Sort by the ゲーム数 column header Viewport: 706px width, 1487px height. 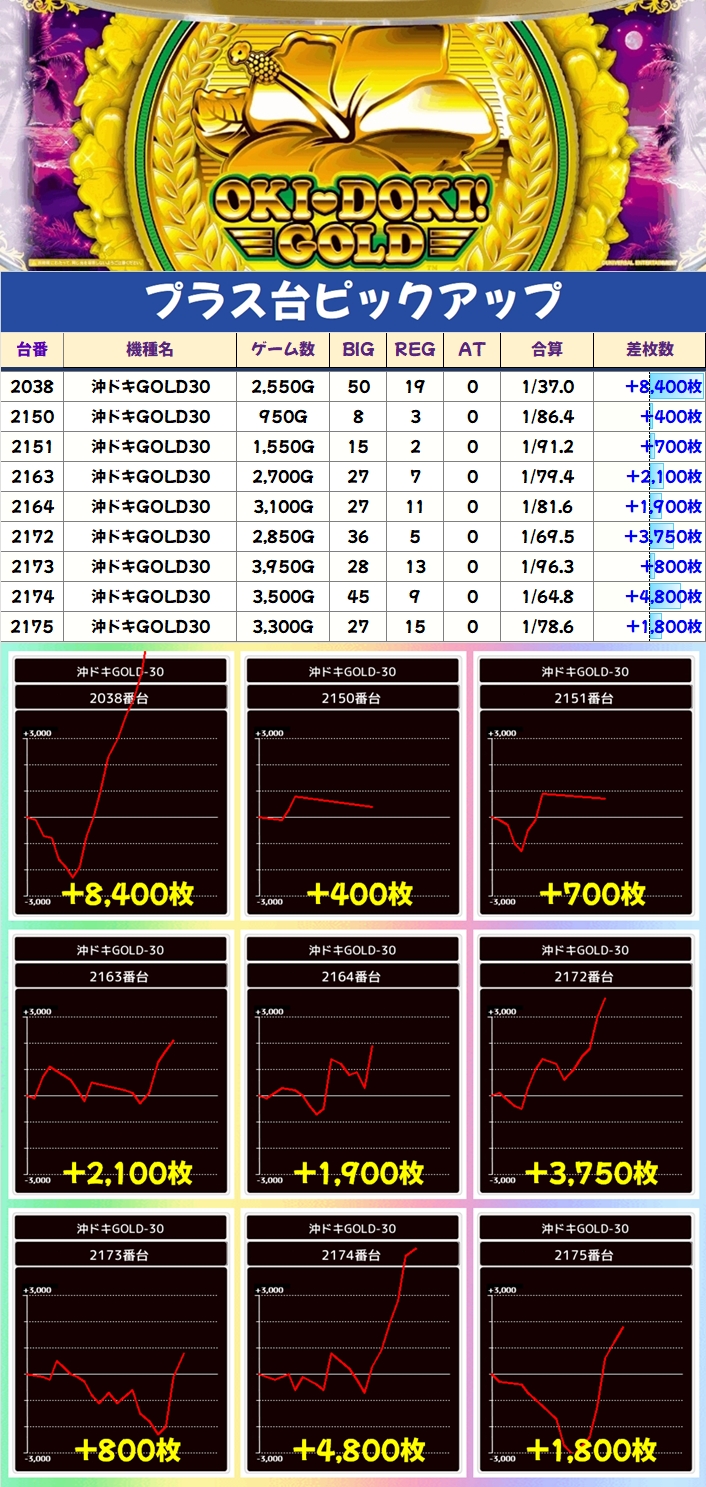(282, 350)
